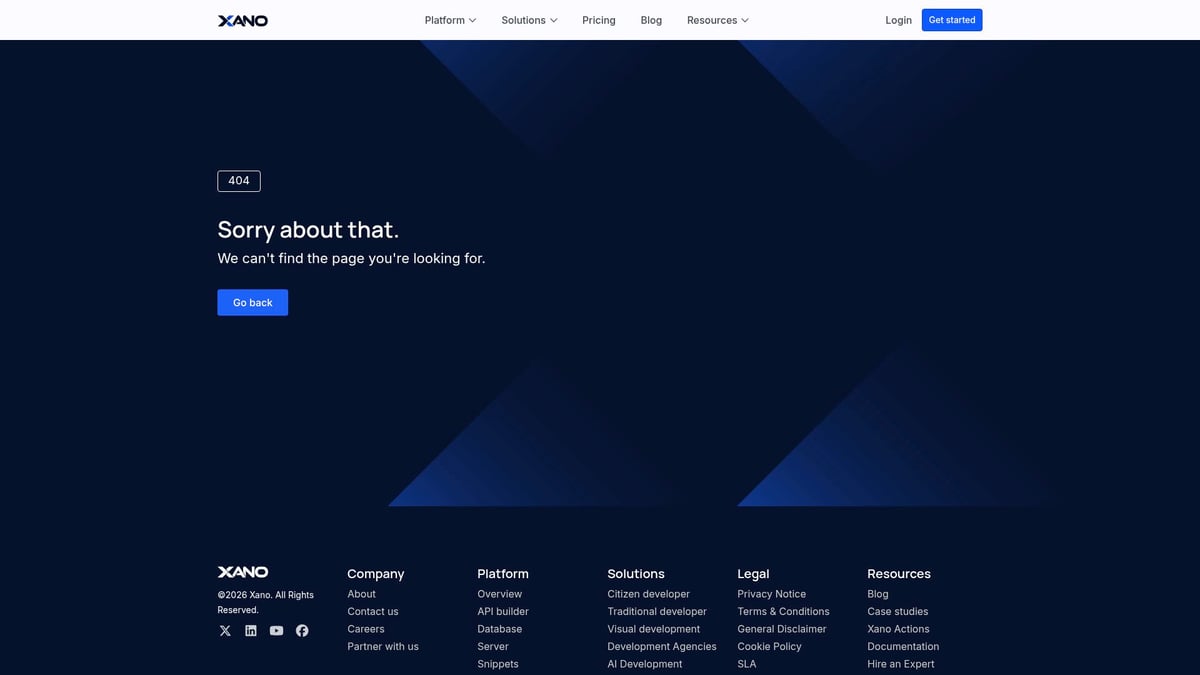Click the LinkedIn social icon
The width and height of the screenshot is (1200, 675).
click(x=250, y=630)
